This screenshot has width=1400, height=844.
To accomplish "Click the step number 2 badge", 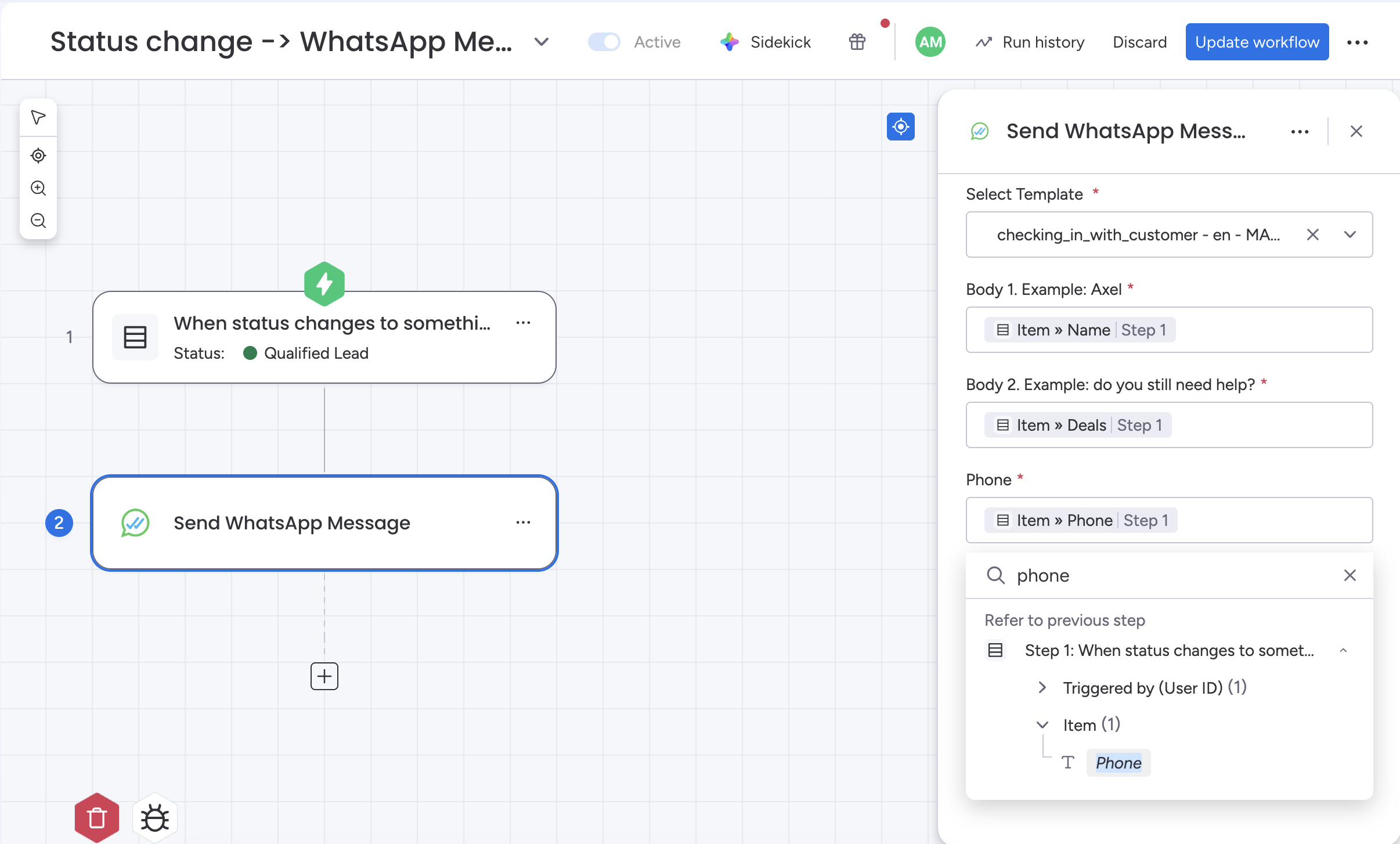I will coord(59,523).
